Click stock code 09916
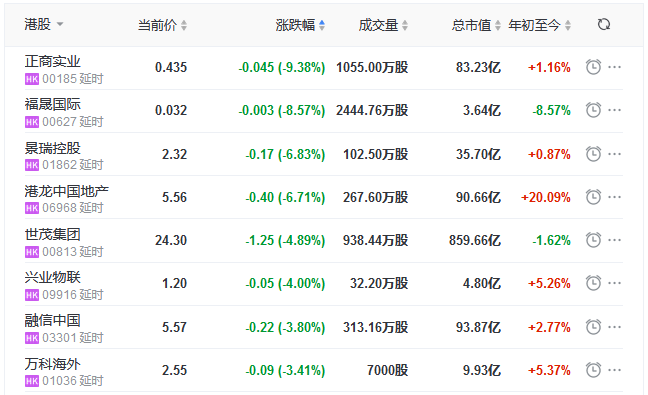 point(60,295)
